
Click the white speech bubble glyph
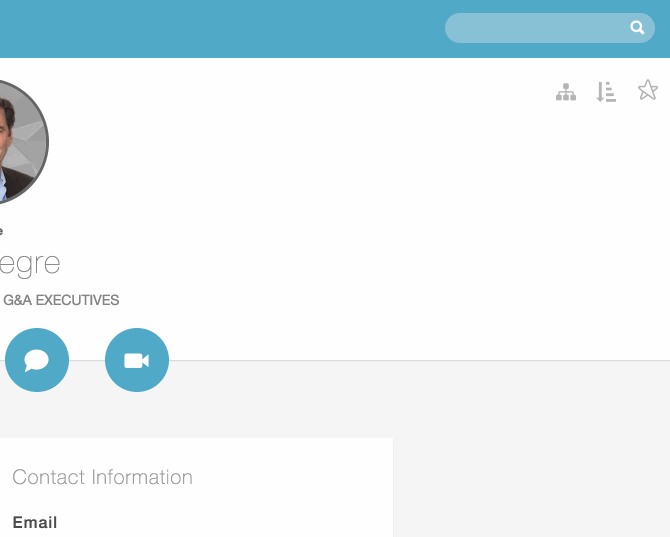[37, 360]
